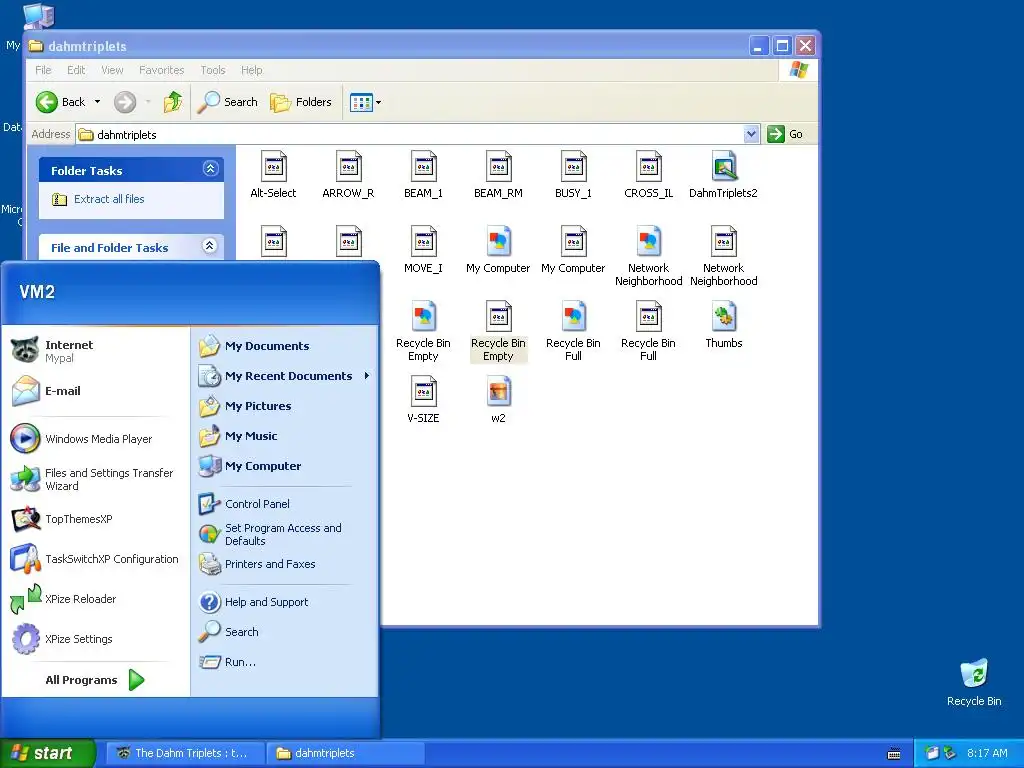Select the DahmTriplets2 image file
The width and height of the screenshot is (1024, 768).
pos(724,175)
